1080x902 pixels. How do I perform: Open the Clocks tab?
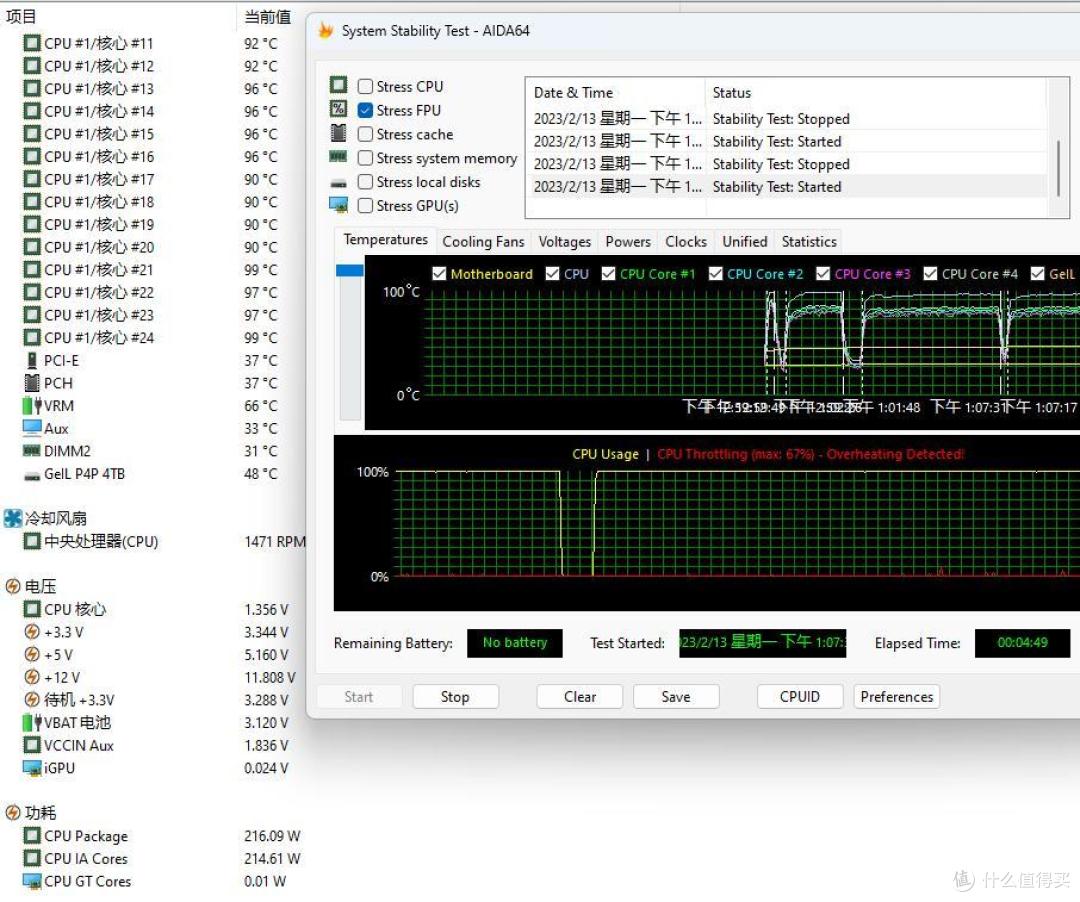(685, 242)
